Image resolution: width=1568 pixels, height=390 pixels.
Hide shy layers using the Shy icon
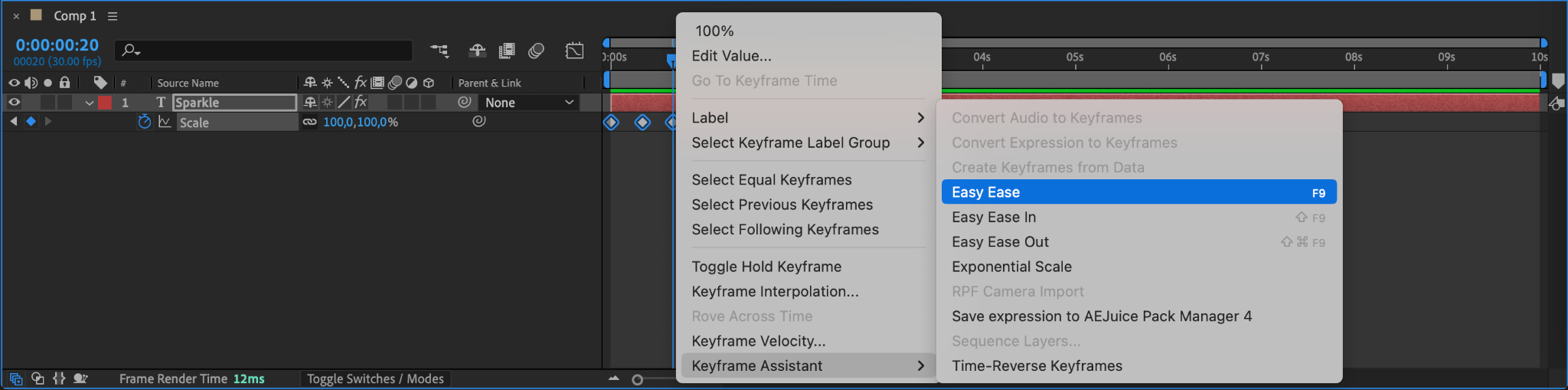pos(477,51)
